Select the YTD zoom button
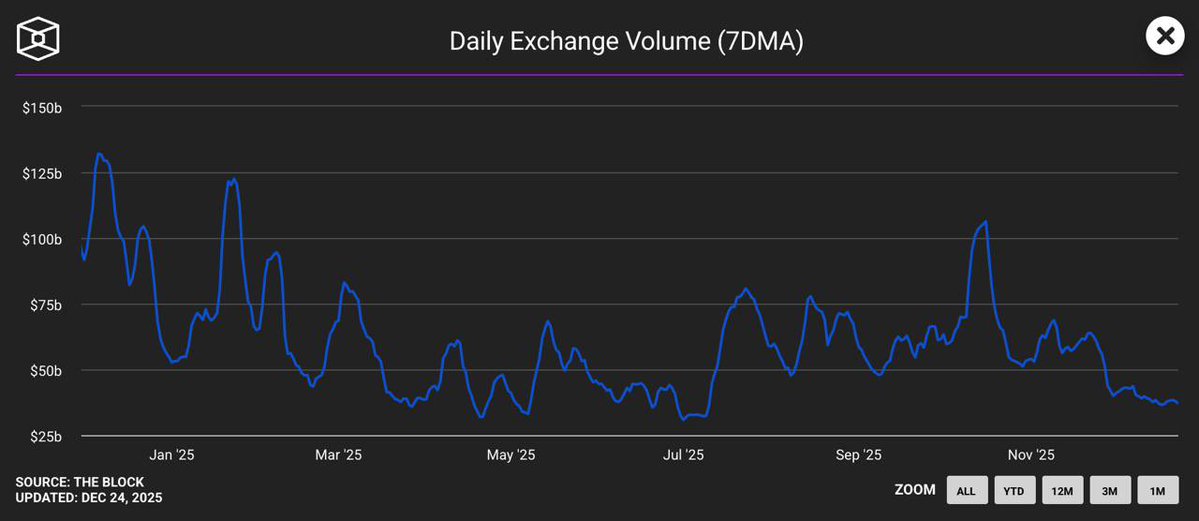Viewport: 1199px width, 521px height. coord(1014,490)
